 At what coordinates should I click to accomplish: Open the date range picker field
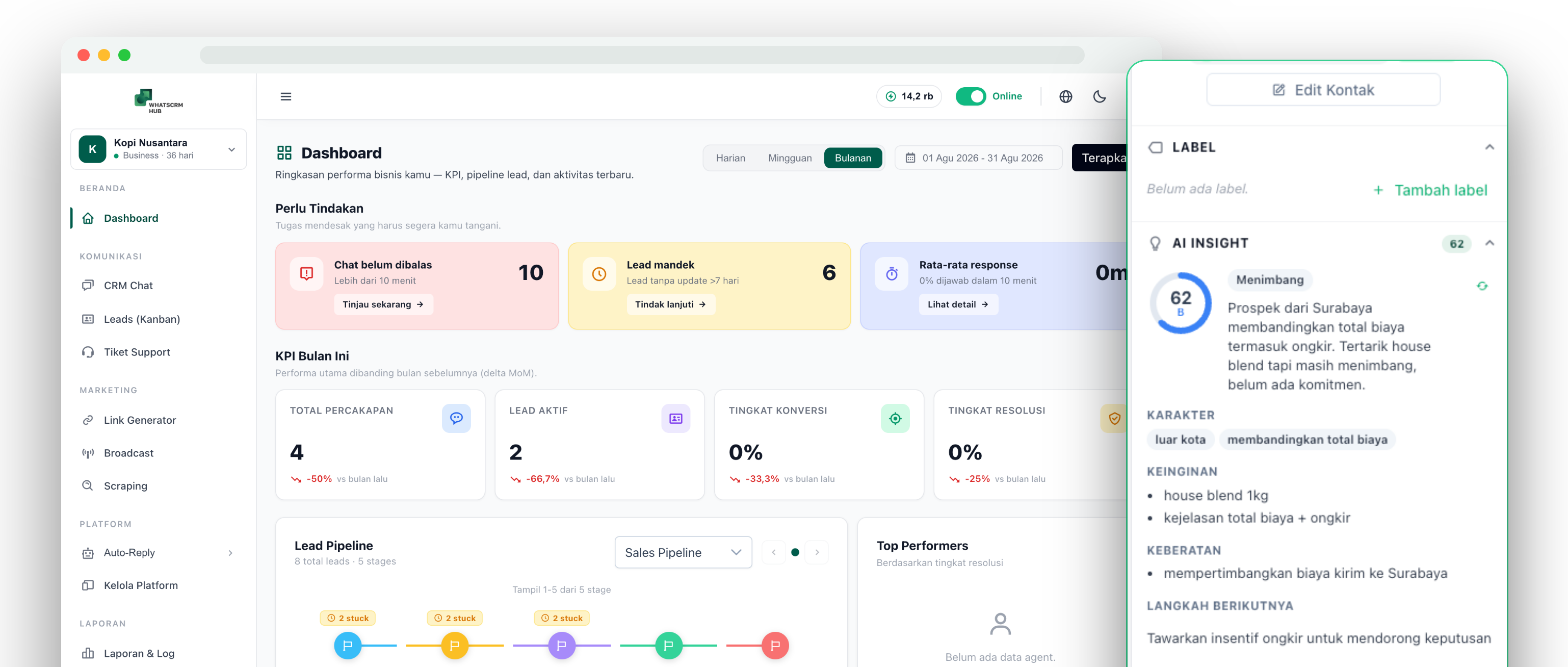tap(978, 158)
